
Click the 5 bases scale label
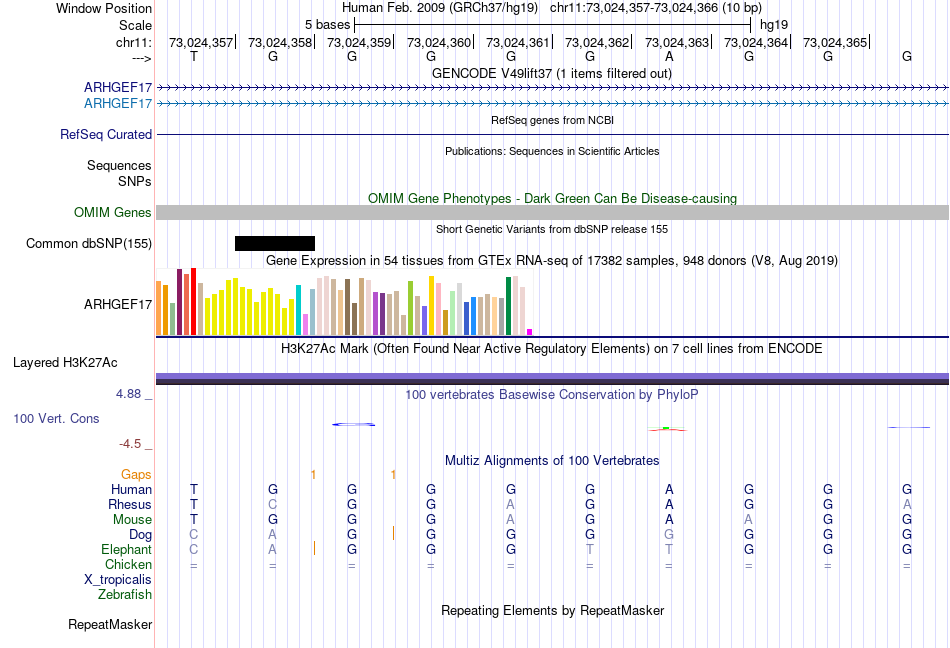coord(327,25)
